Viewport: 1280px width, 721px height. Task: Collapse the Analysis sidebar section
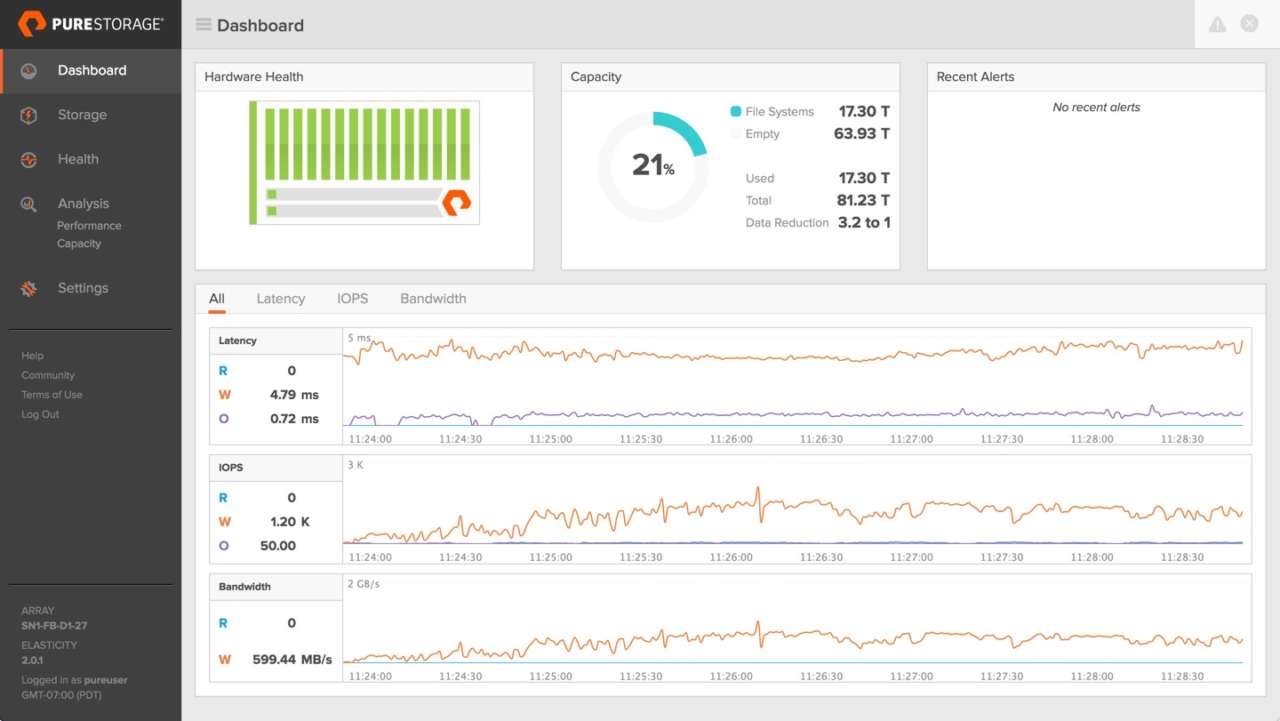click(x=83, y=202)
